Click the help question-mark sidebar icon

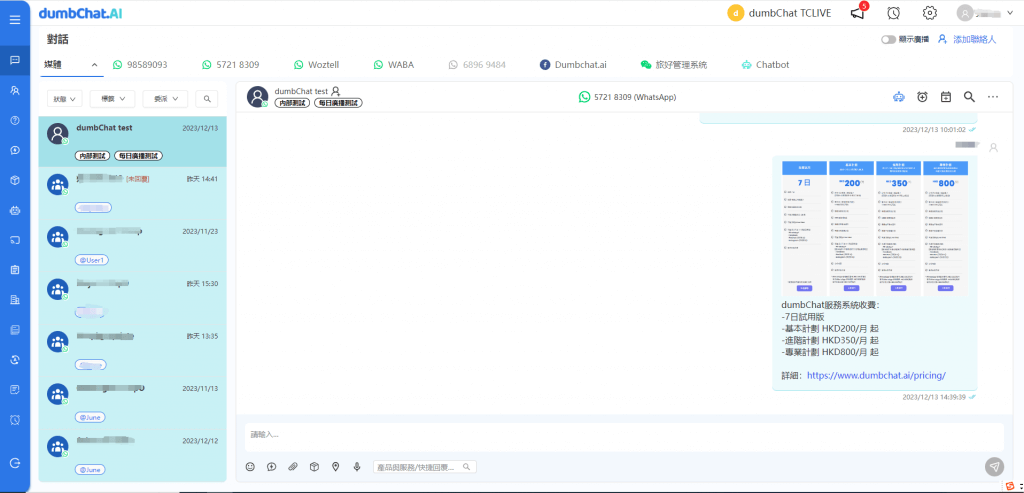click(15, 120)
